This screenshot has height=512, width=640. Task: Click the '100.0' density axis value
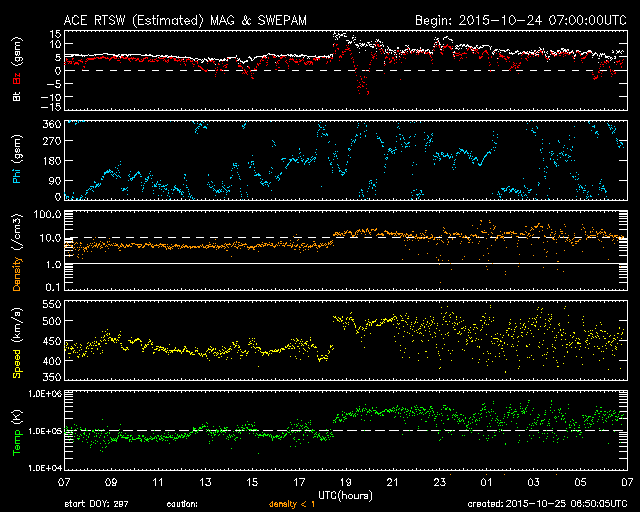click(47, 214)
